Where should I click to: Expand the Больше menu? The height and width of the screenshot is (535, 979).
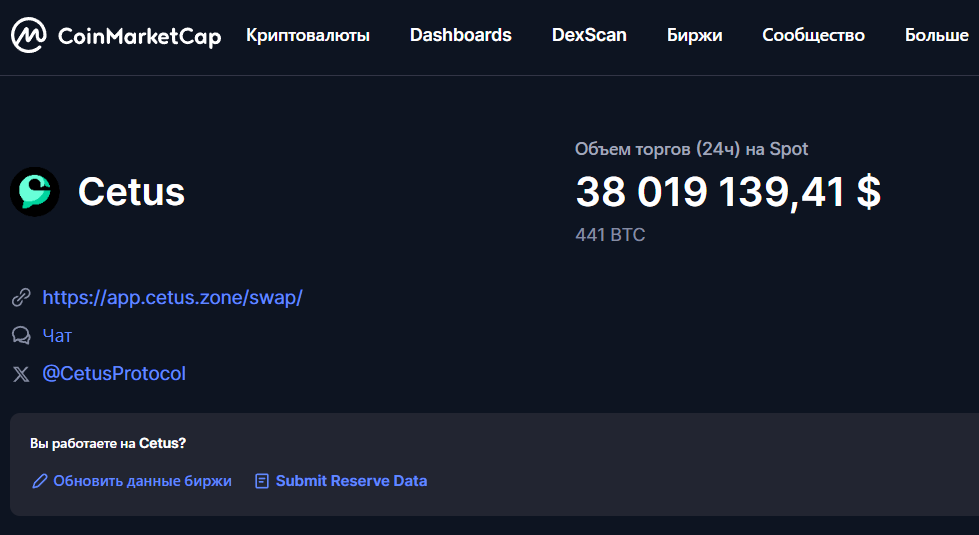pos(936,36)
